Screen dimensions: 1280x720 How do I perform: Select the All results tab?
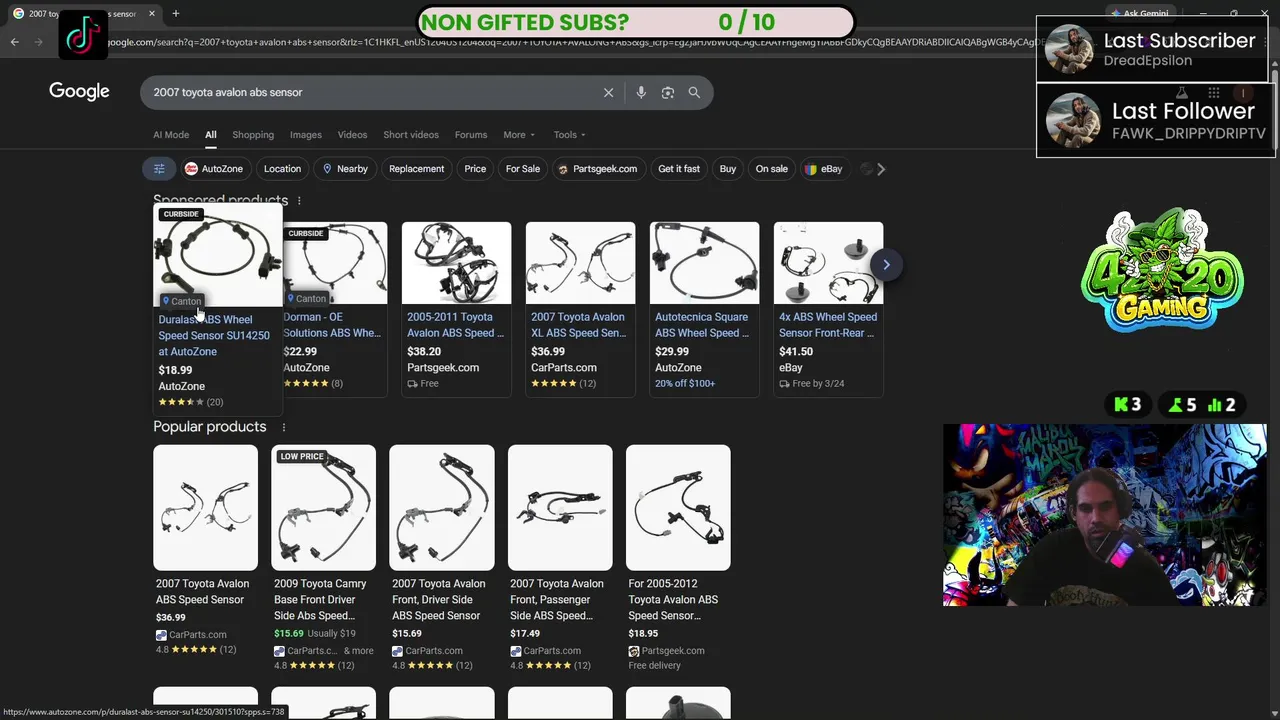[211, 135]
